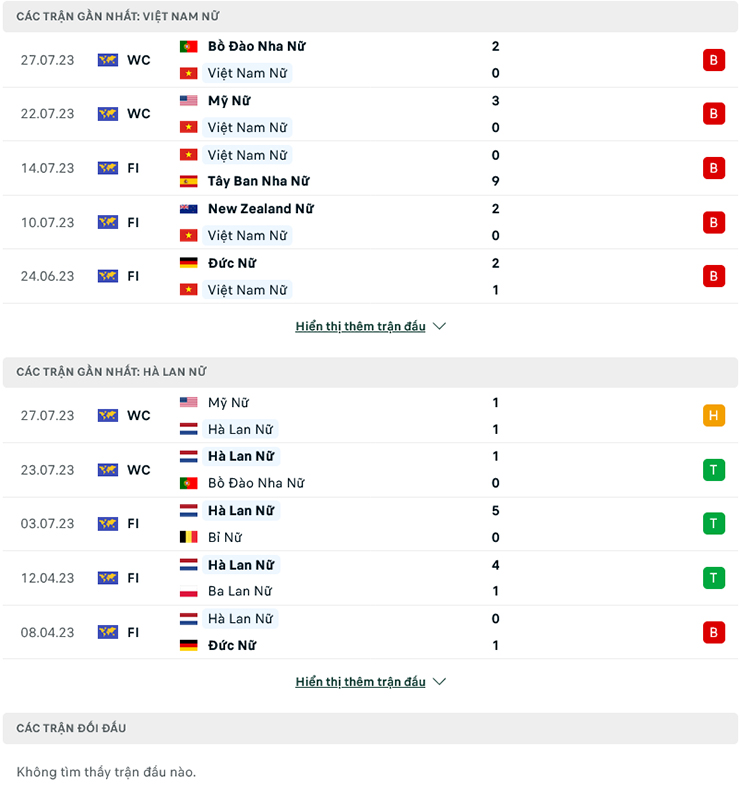
Task: Click the WC competition icon on 23.07.23
Action: click(108, 470)
